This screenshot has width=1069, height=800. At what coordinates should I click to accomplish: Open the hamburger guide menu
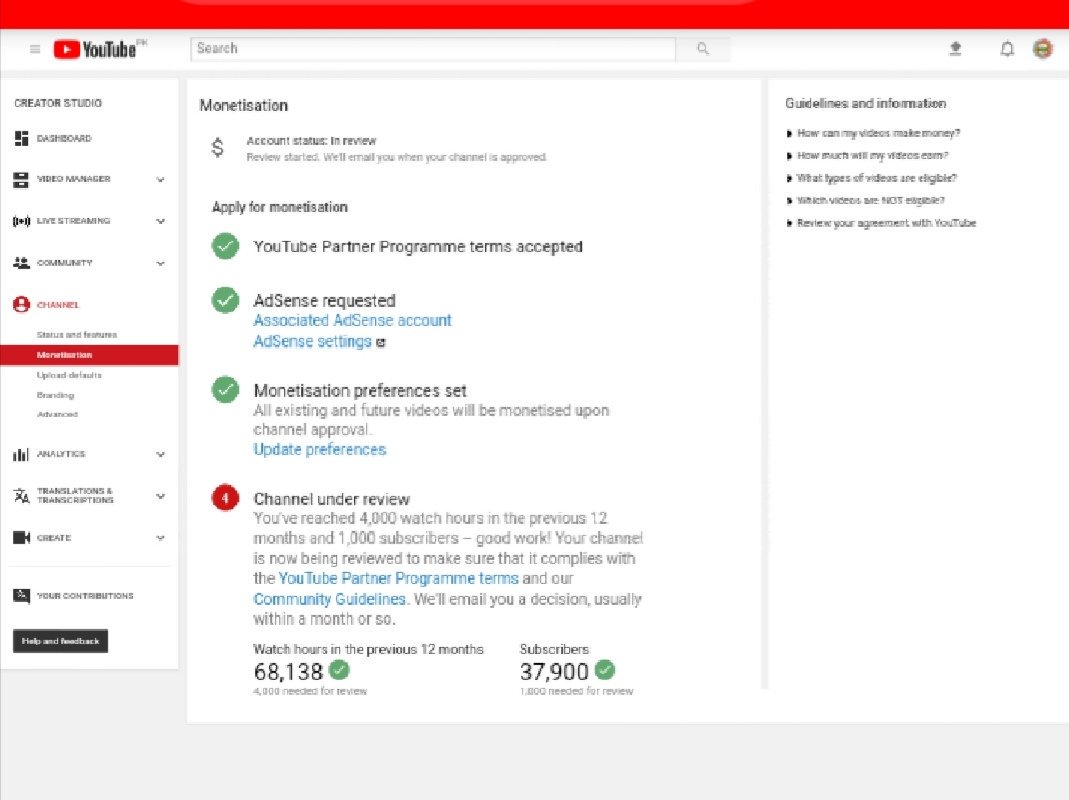tap(35, 49)
